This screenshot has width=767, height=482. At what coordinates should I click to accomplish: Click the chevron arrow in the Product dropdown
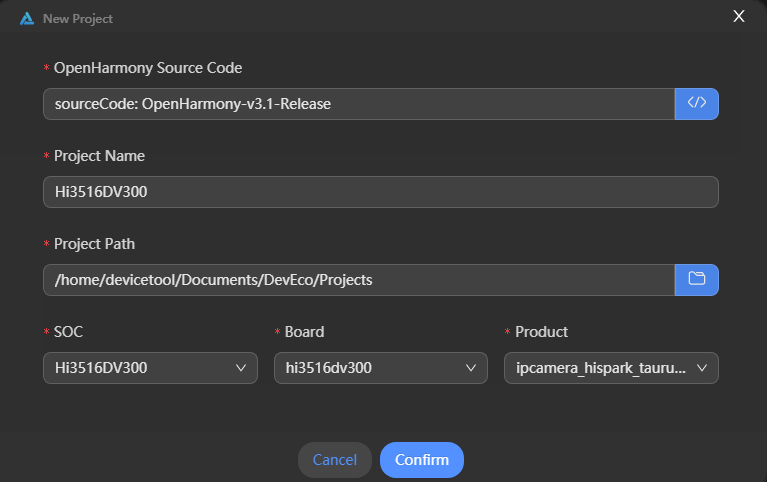click(702, 368)
